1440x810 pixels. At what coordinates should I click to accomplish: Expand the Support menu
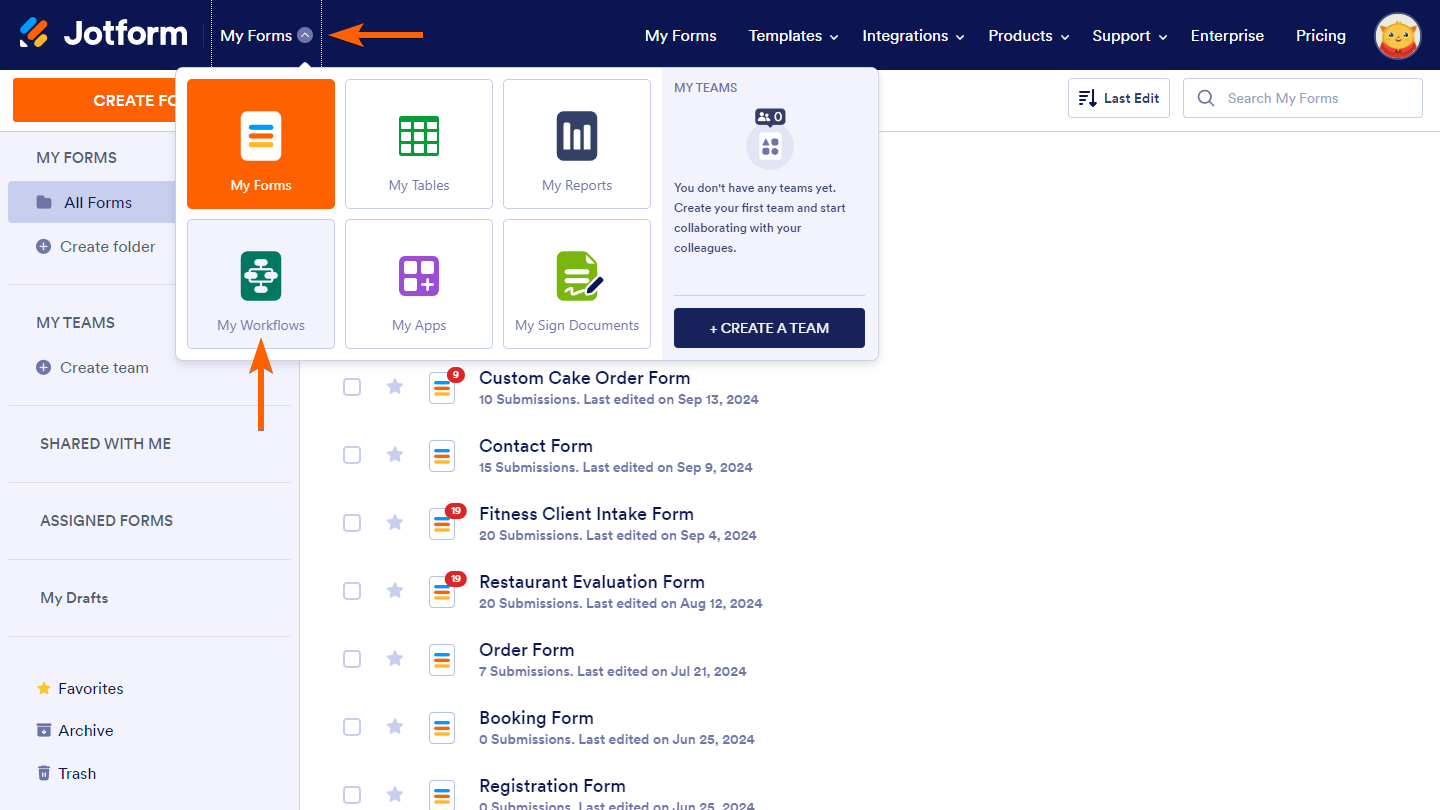1130,36
